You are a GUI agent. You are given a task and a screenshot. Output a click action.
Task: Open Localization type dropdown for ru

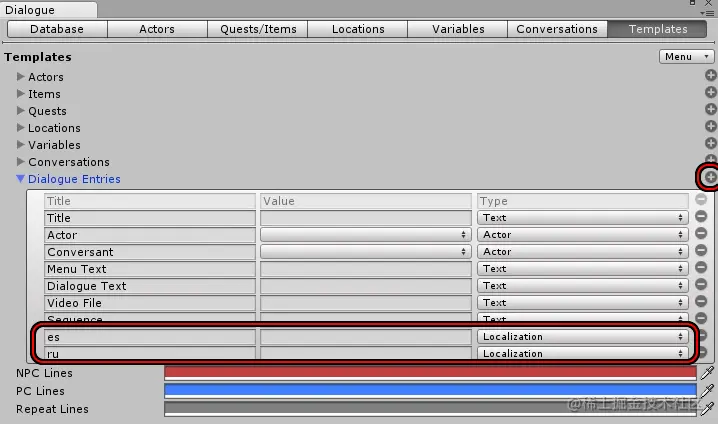(x=582, y=353)
